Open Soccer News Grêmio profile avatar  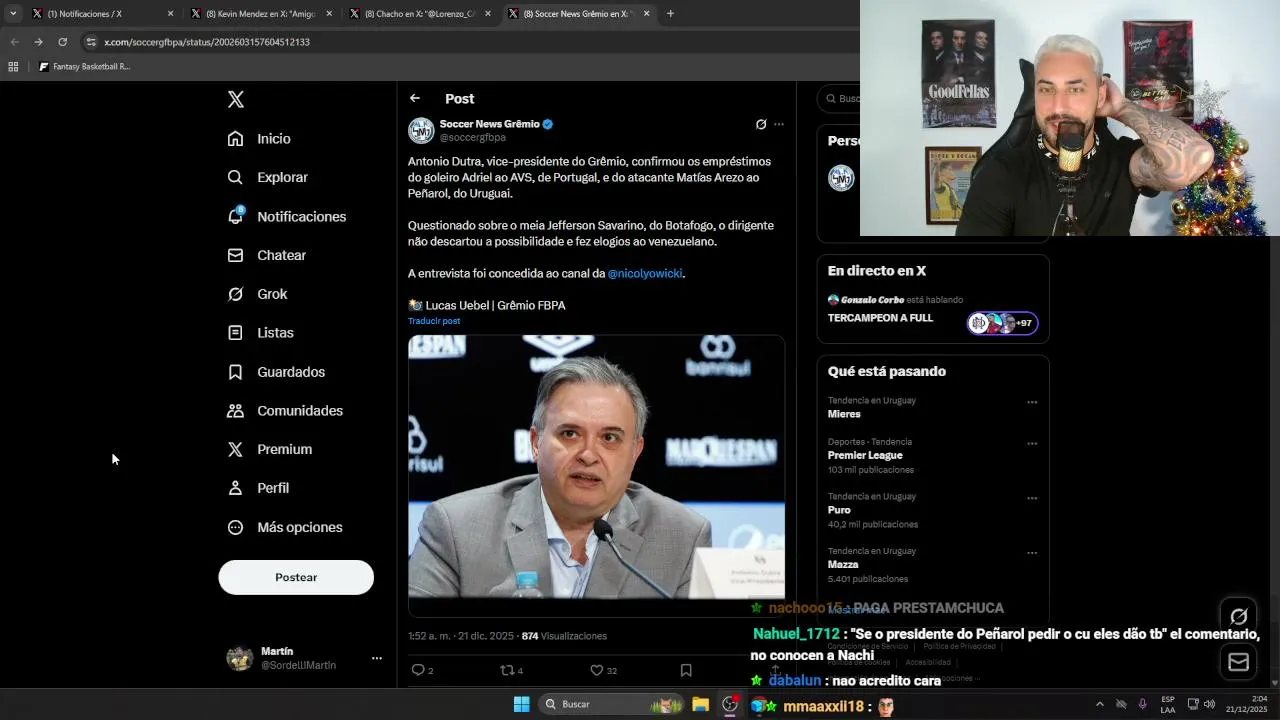point(421,130)
